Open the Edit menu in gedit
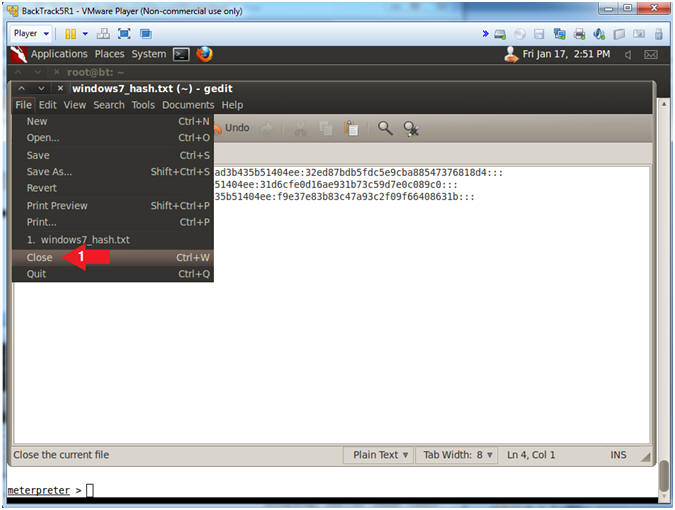Viewport: 675px width, 510px height. 47,105
